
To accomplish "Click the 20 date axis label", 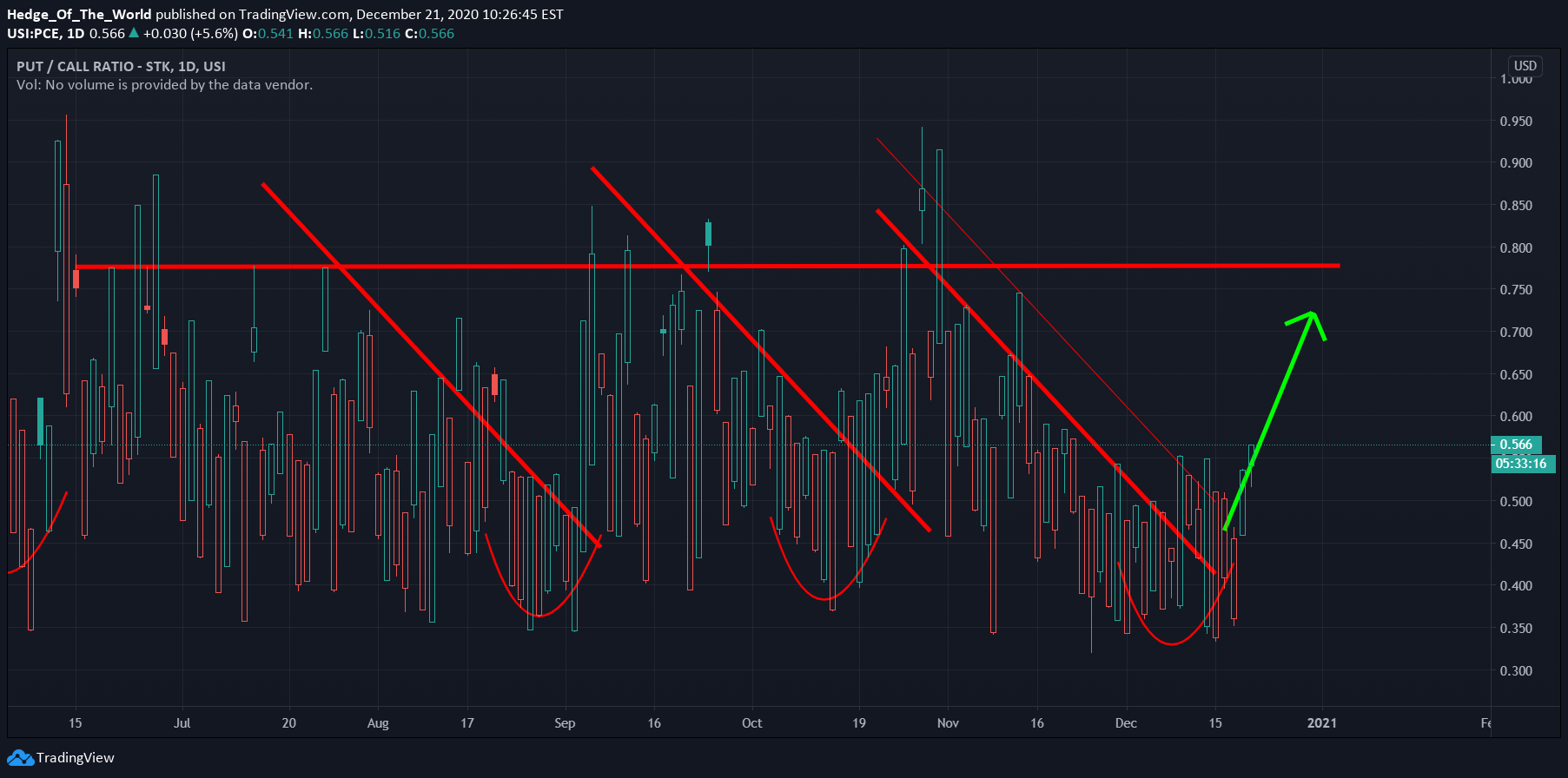I will tap(288, 723).
